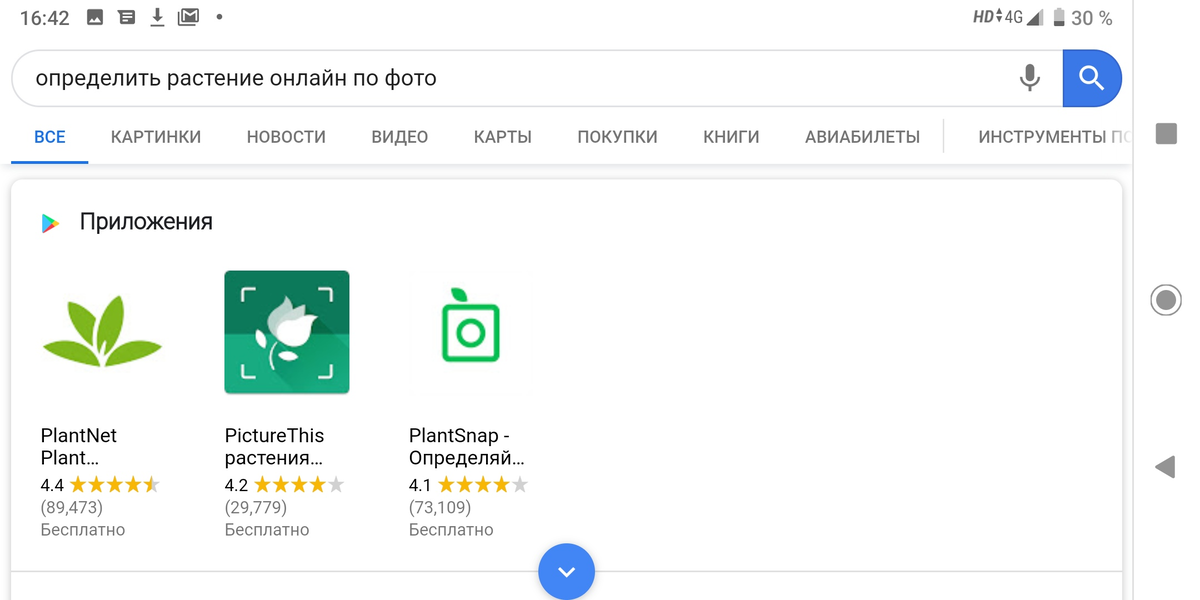Screen dimensions: 1200x600
Task: Open the НОВОСТИ results tab
Action: (x=286, y=137)
